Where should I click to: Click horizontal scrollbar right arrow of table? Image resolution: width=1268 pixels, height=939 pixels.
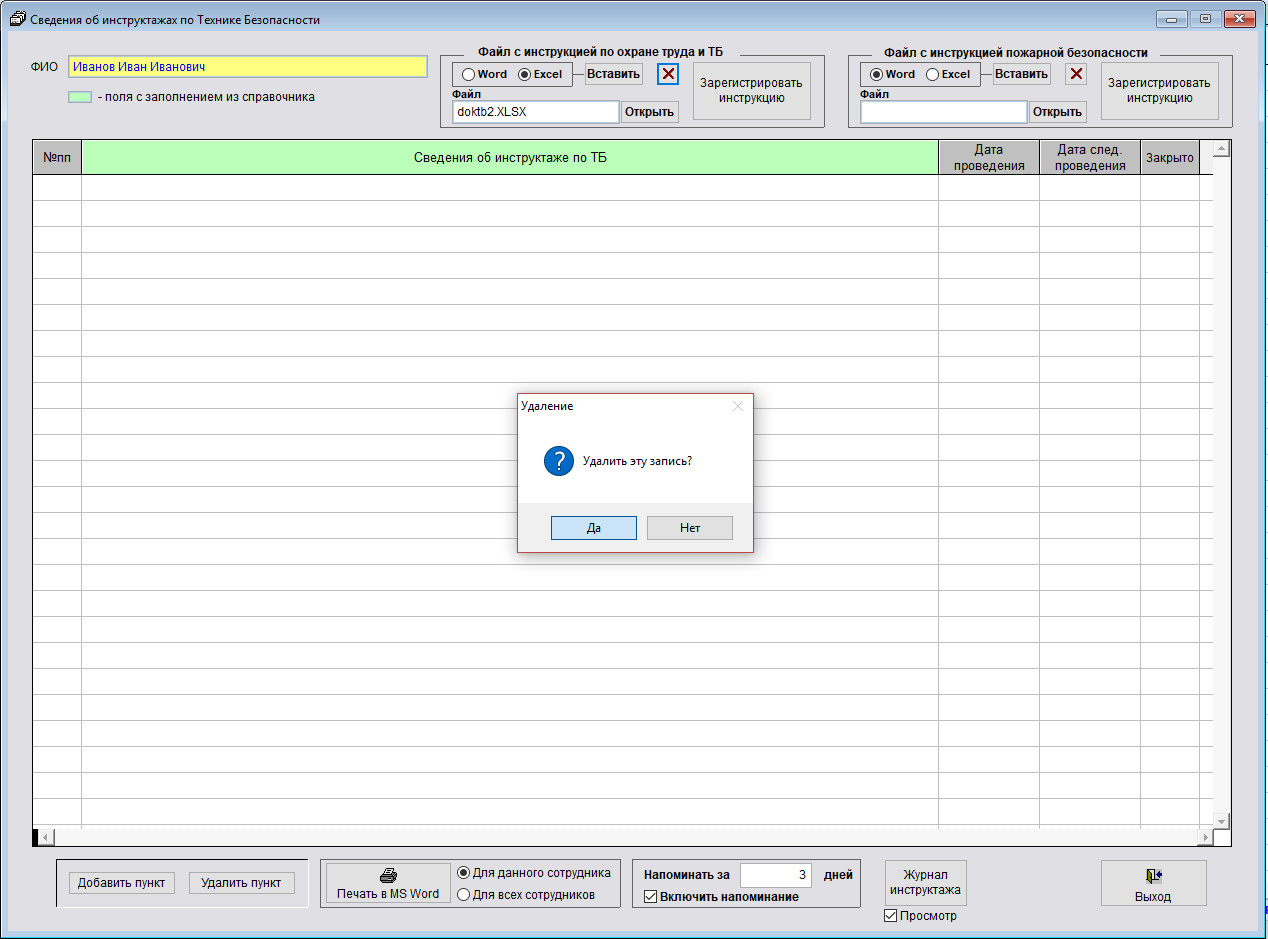click(x=1205, y=837)
